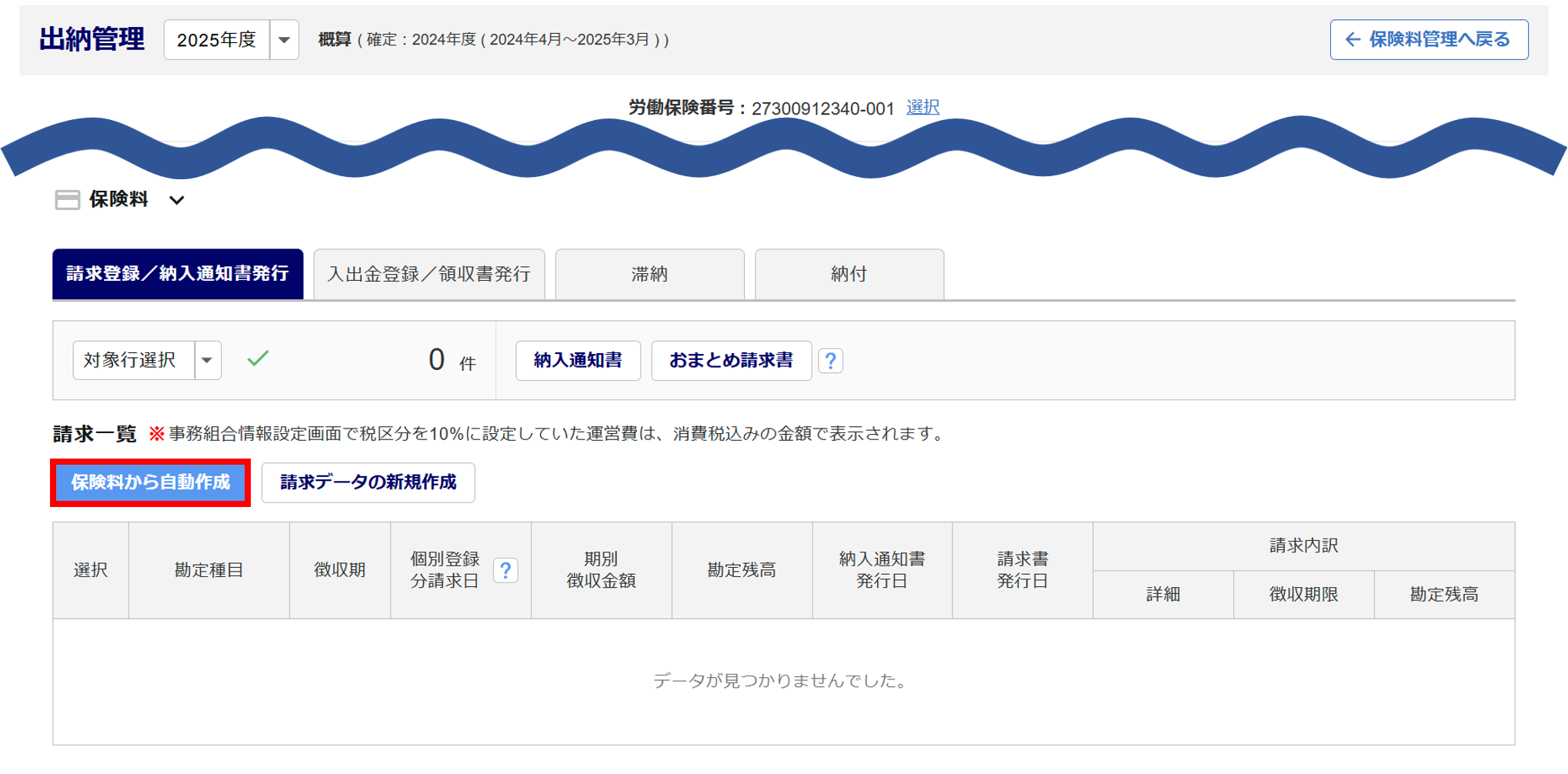Select the 納付 tab
Viewport: 1568px width, 774px height.
(849, 274)
